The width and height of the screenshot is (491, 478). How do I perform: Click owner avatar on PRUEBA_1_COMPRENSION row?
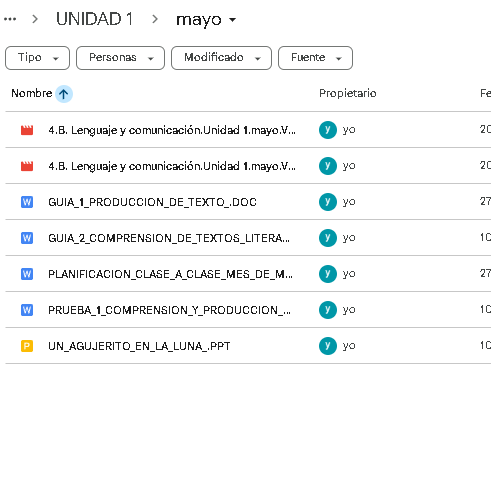click(328, 310)
